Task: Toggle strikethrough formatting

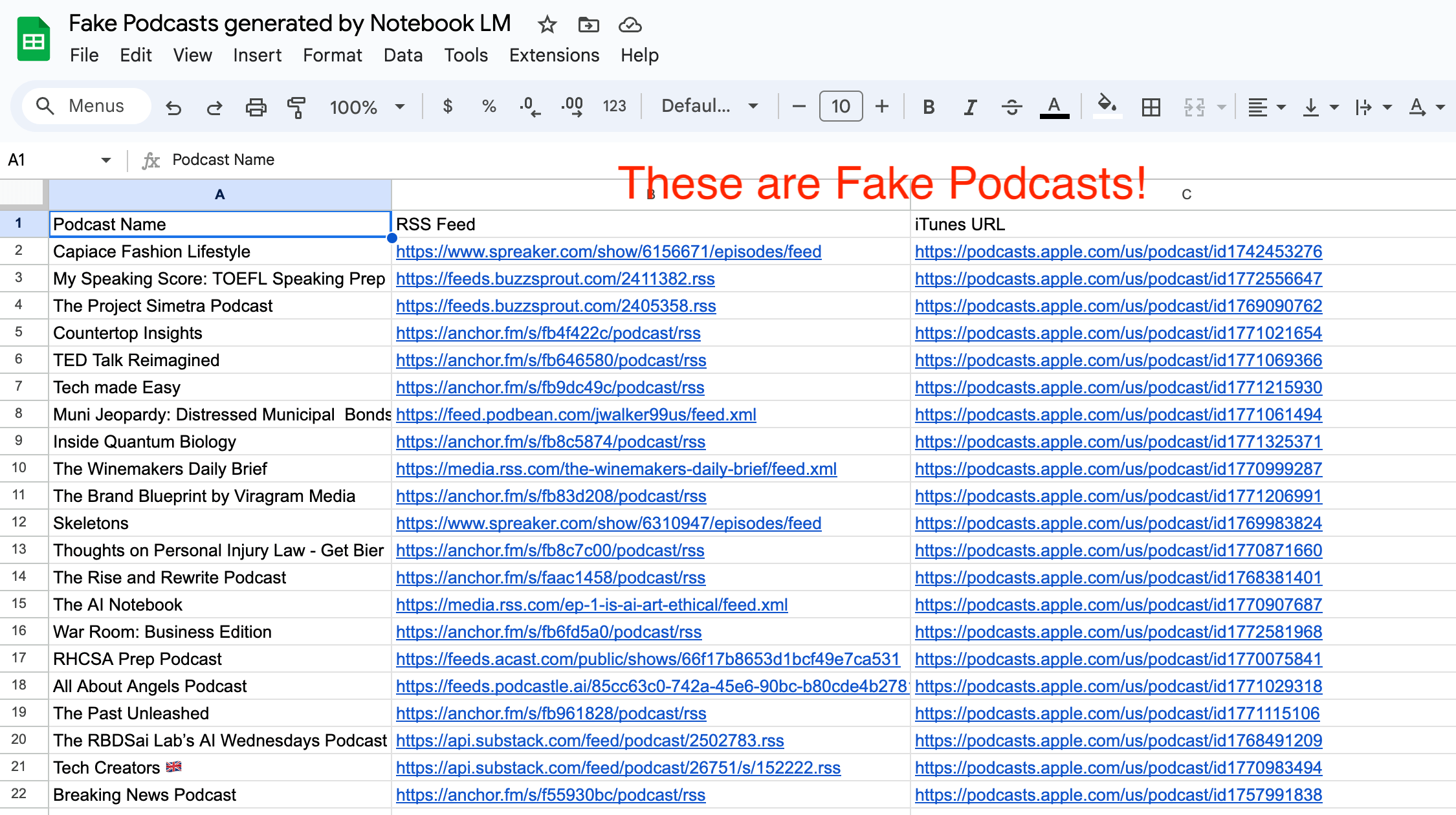Action: tap(1011, 107)
